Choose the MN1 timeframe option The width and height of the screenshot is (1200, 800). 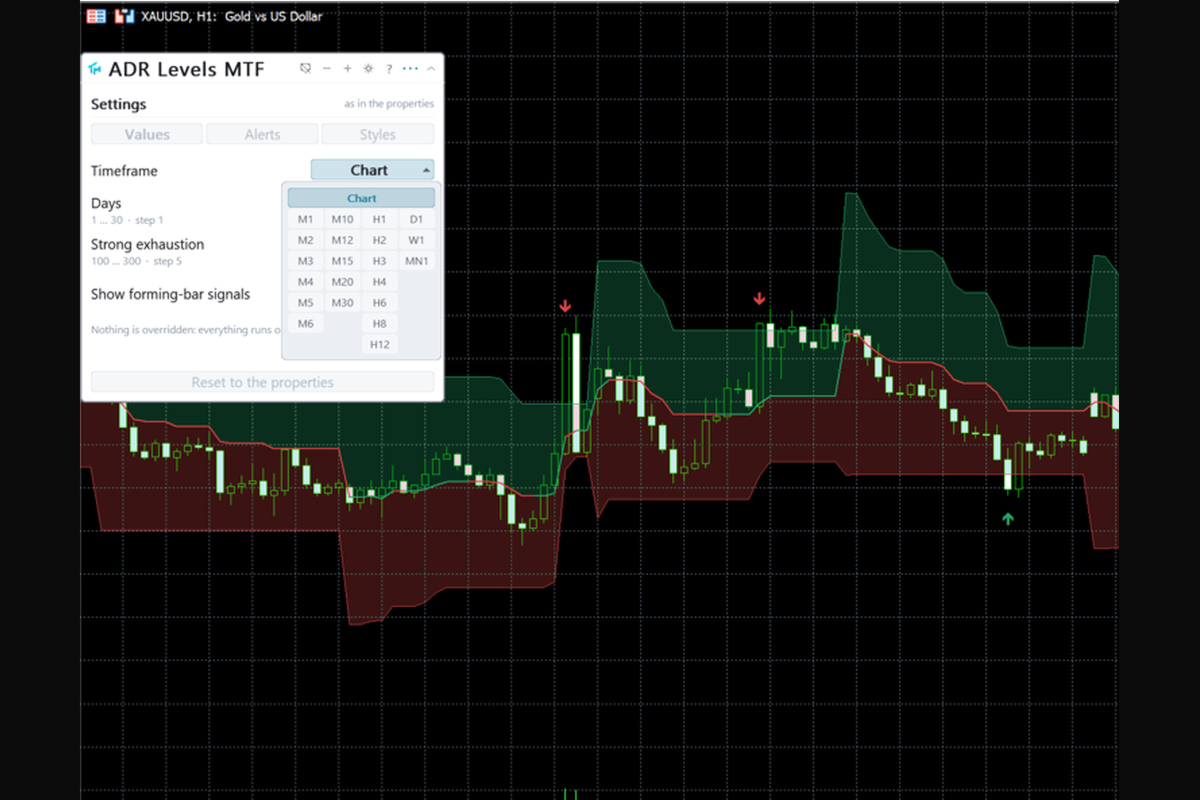pos(416,261)
